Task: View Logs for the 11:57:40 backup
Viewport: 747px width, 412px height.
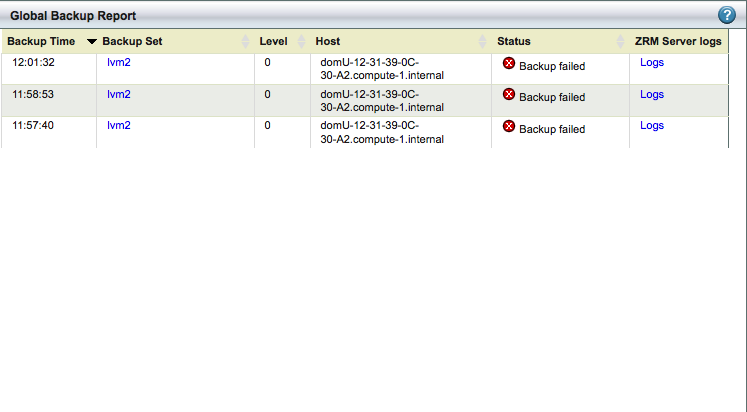Action: point(652,125)
